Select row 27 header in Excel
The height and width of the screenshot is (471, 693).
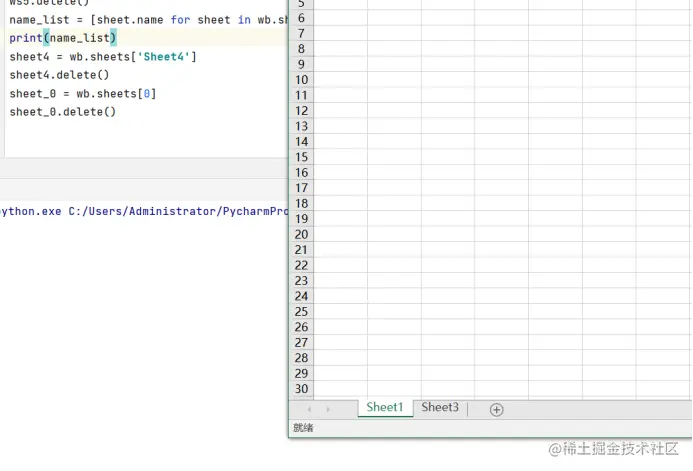[301, 343]
